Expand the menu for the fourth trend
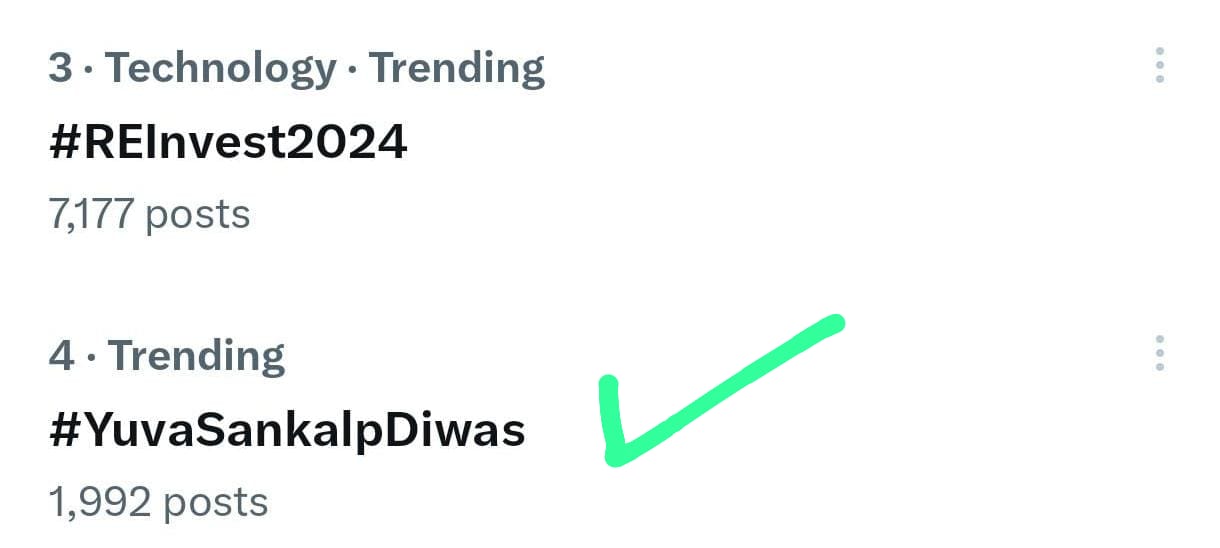The width and height of the screenshot is (1220, 548). pos(1159,353)
